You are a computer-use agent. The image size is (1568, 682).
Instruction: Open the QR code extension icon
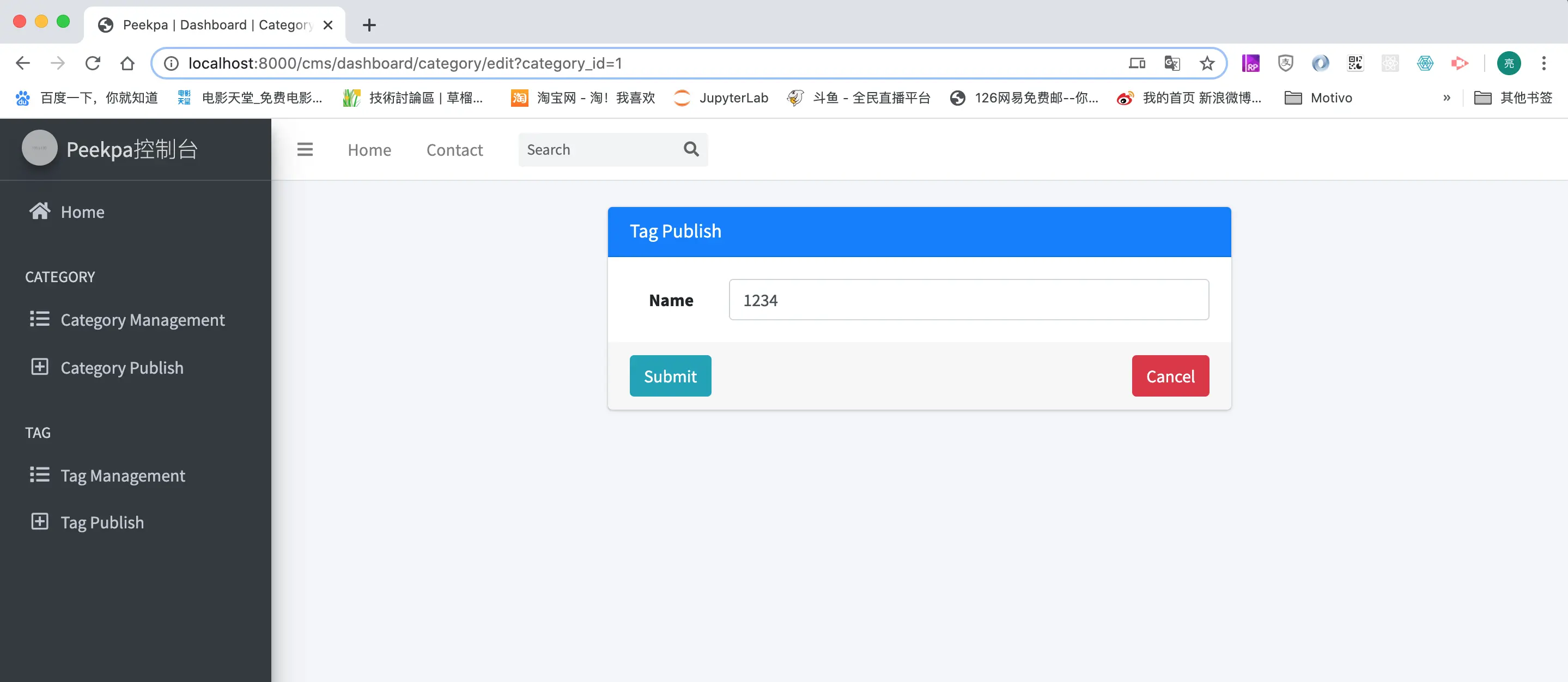[x=1355, y=63]
